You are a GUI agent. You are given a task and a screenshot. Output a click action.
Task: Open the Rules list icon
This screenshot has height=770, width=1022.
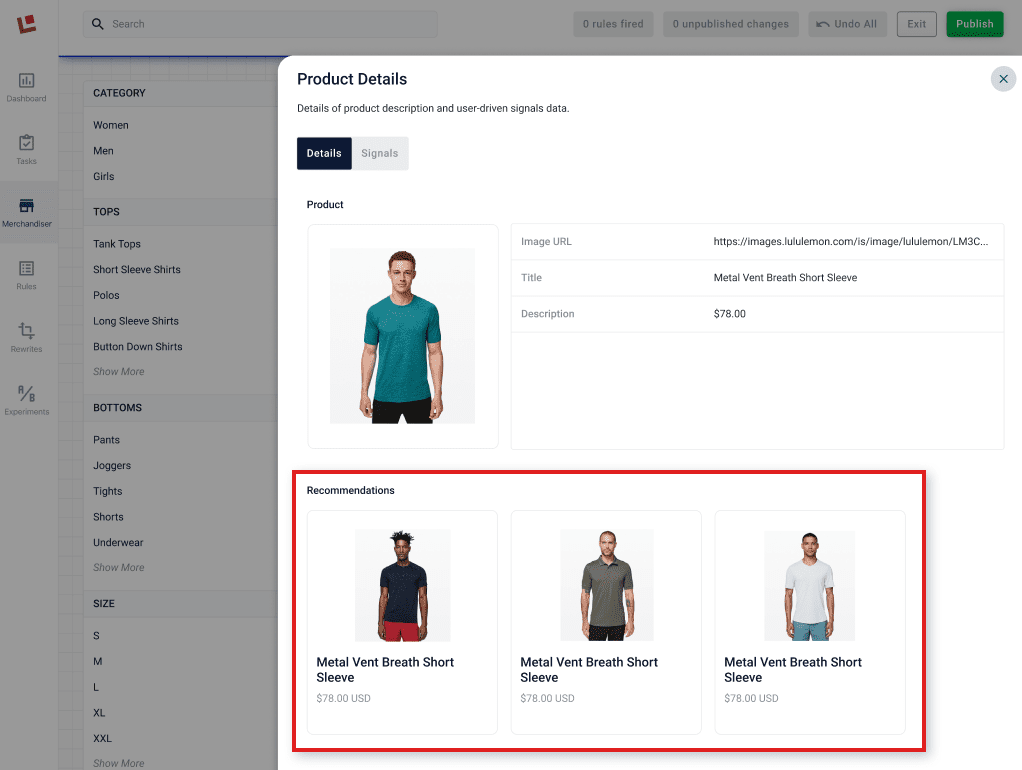tap(26, 268)
